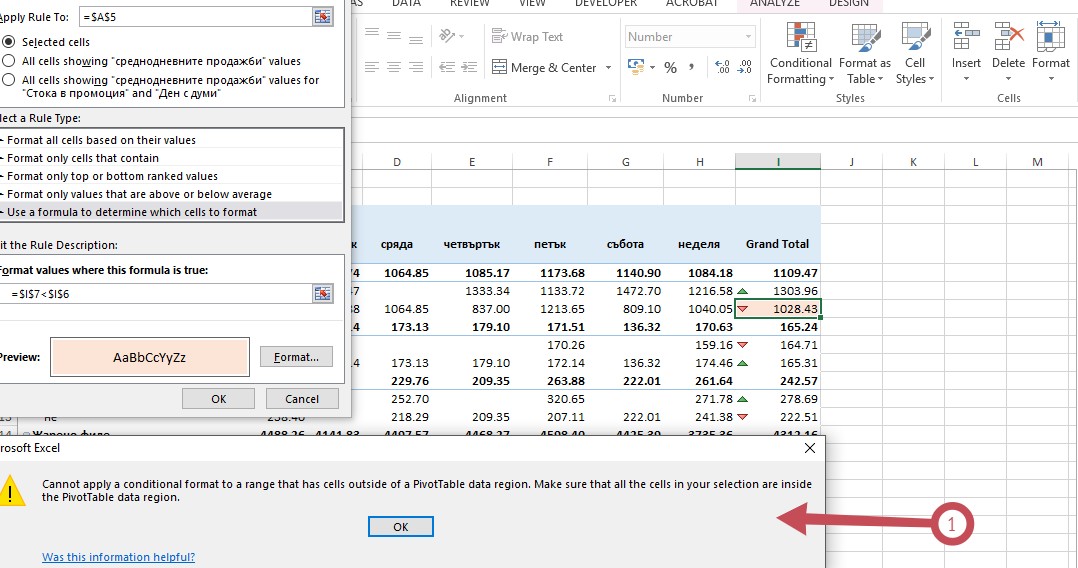Click the range selector icon beside =$A$5

322,16
